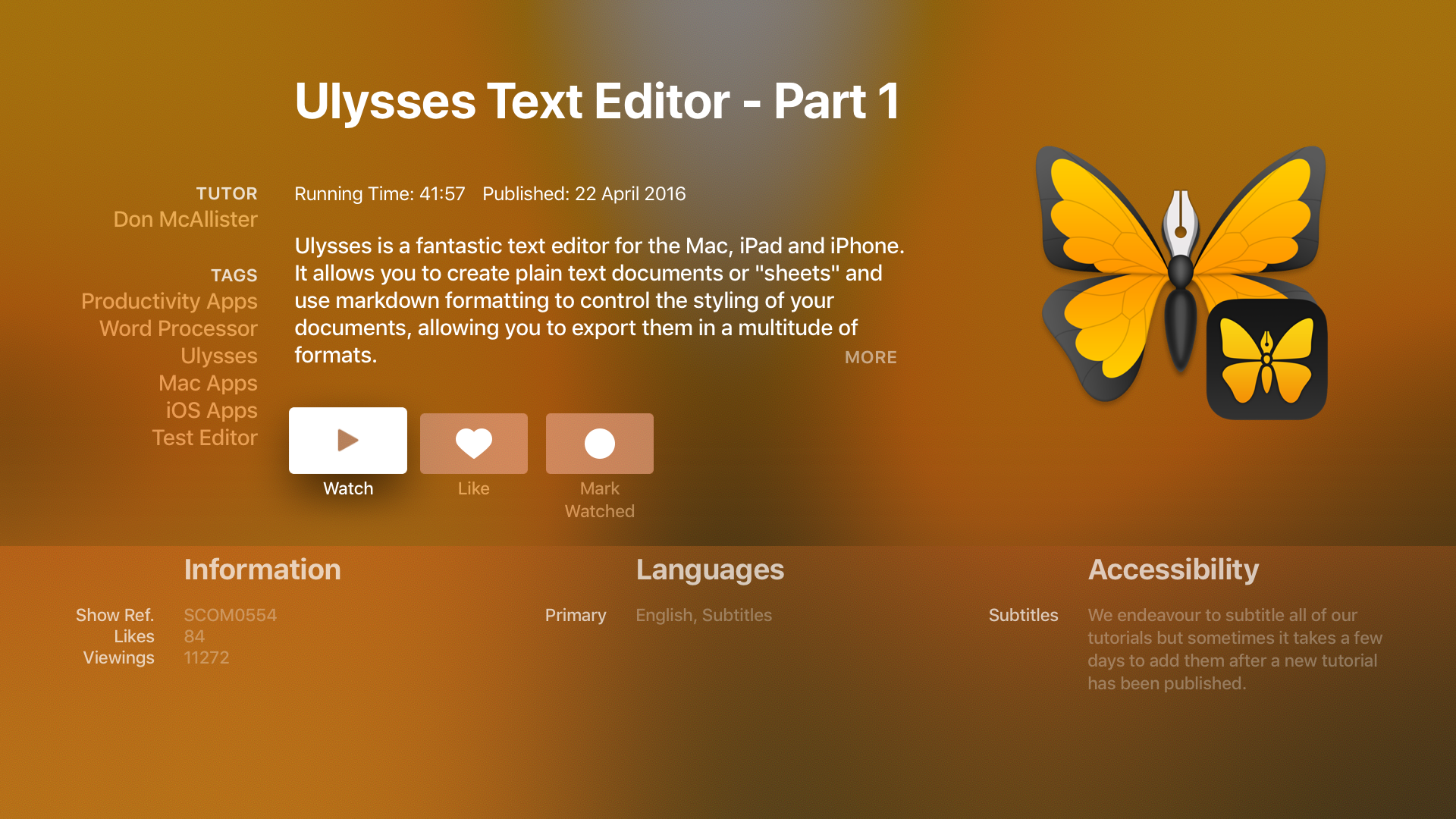
Task: Open the Mac Apps tag
Action: coord(208,383)
